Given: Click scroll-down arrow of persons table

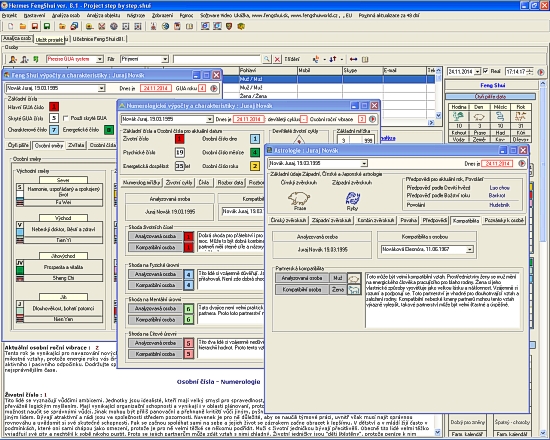Looking at the screenshot, I should (438, 115).
